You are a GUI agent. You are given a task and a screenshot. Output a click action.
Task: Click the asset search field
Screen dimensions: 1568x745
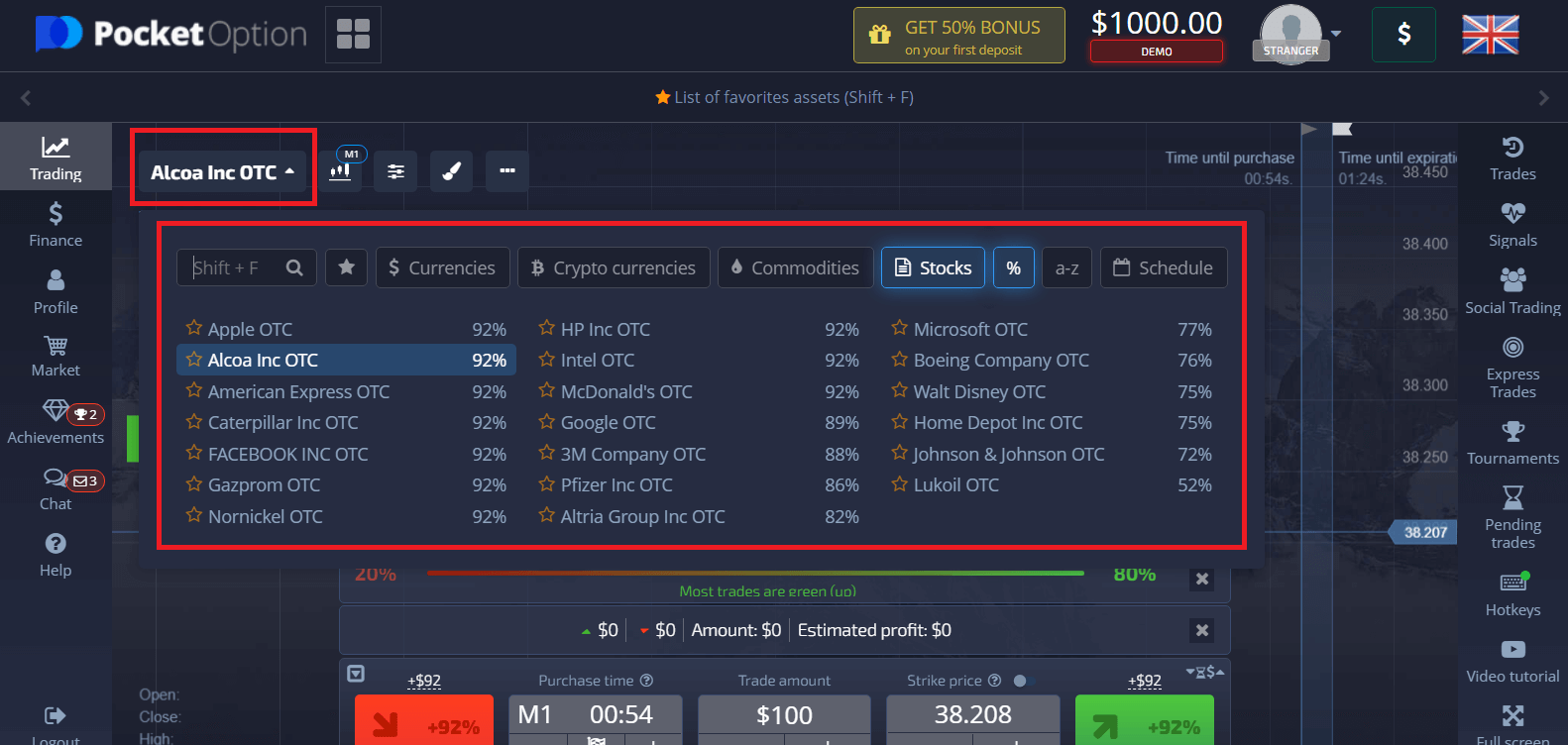tap(247, 267)
